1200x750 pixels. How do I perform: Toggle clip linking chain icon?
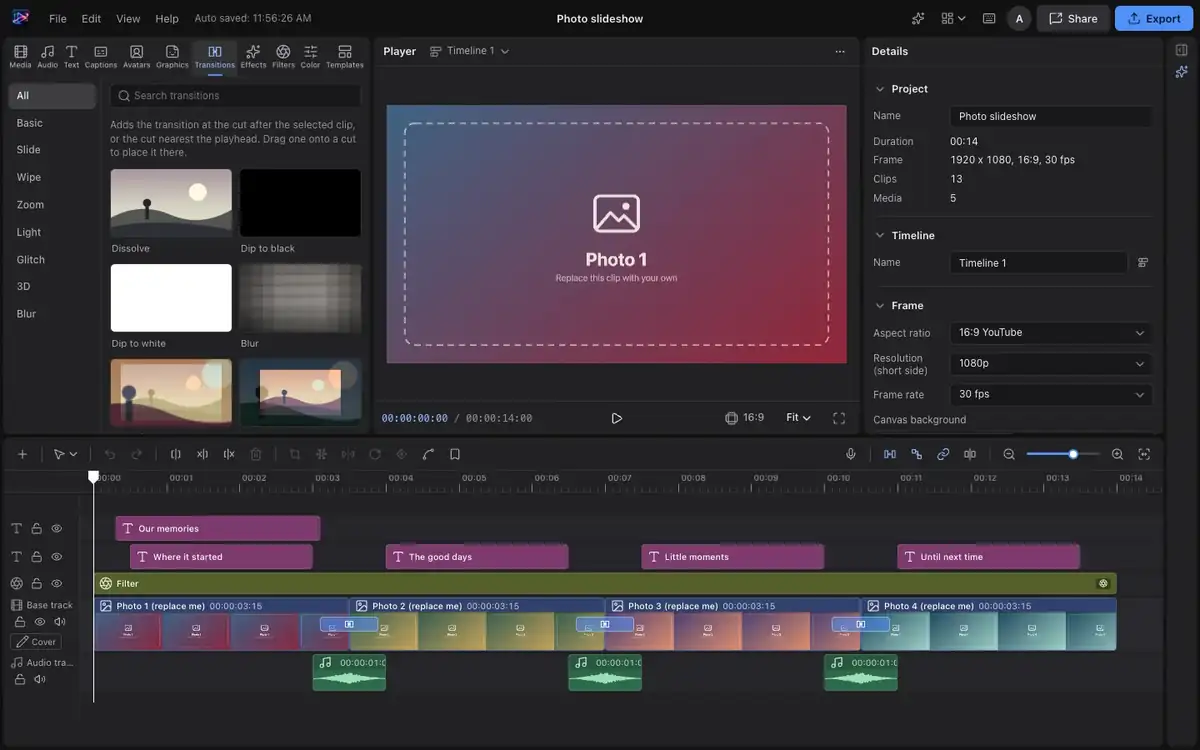943,454
